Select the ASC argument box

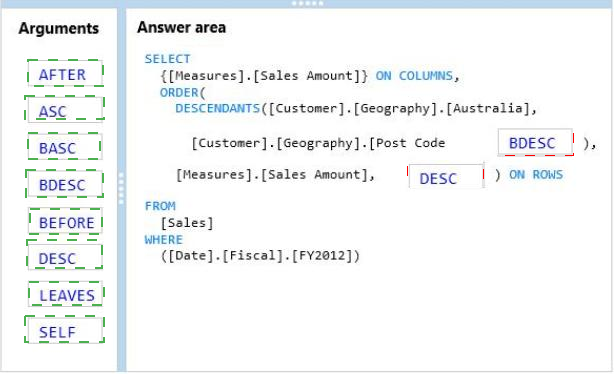click(65, 109)
